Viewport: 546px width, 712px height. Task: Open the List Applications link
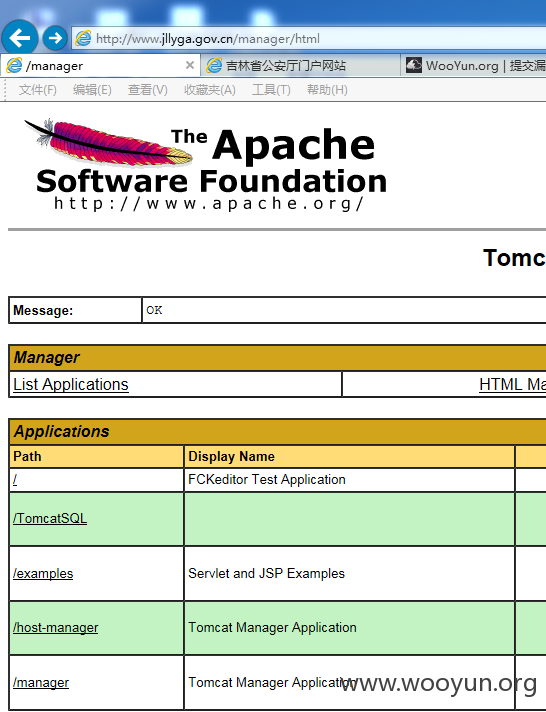(71, 384)
